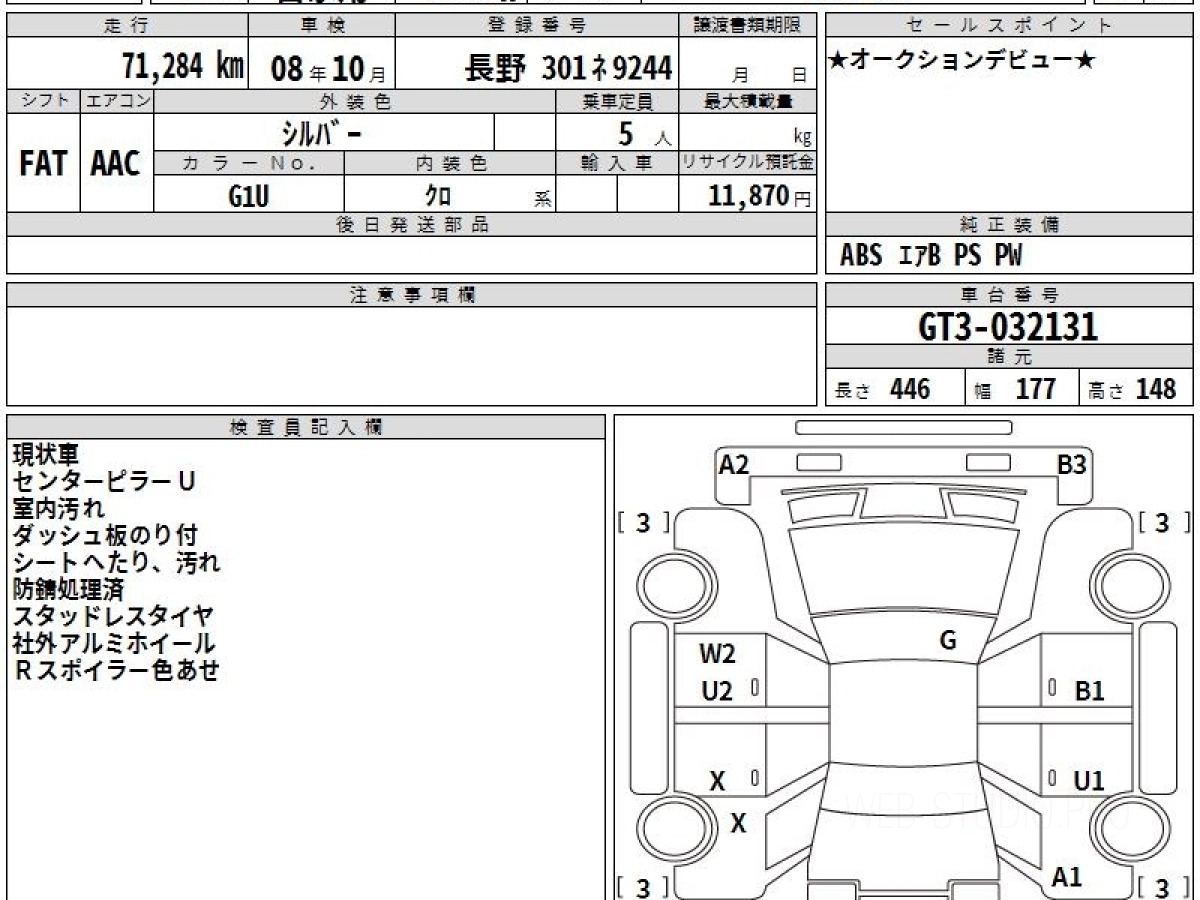Select the Rスポイラー色あせ note

(x=117, y=670)
